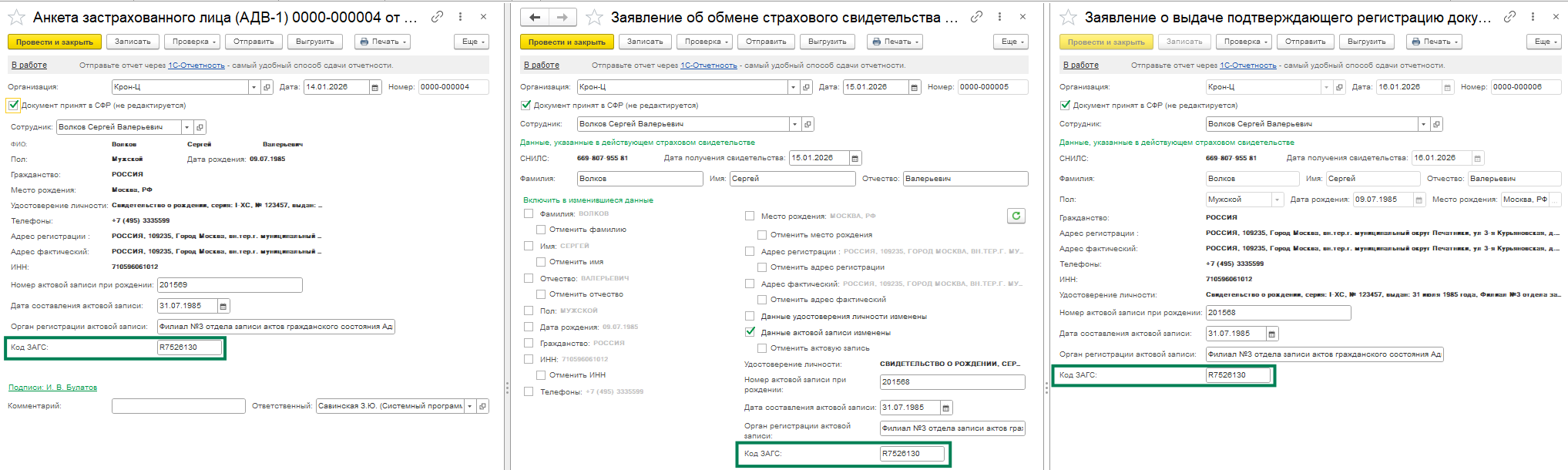This screenshot has width=1568, height=470.
Task: Click the green refresh icon beside Место рождения
Action: pyautogui.click(x=1016, y=216)
